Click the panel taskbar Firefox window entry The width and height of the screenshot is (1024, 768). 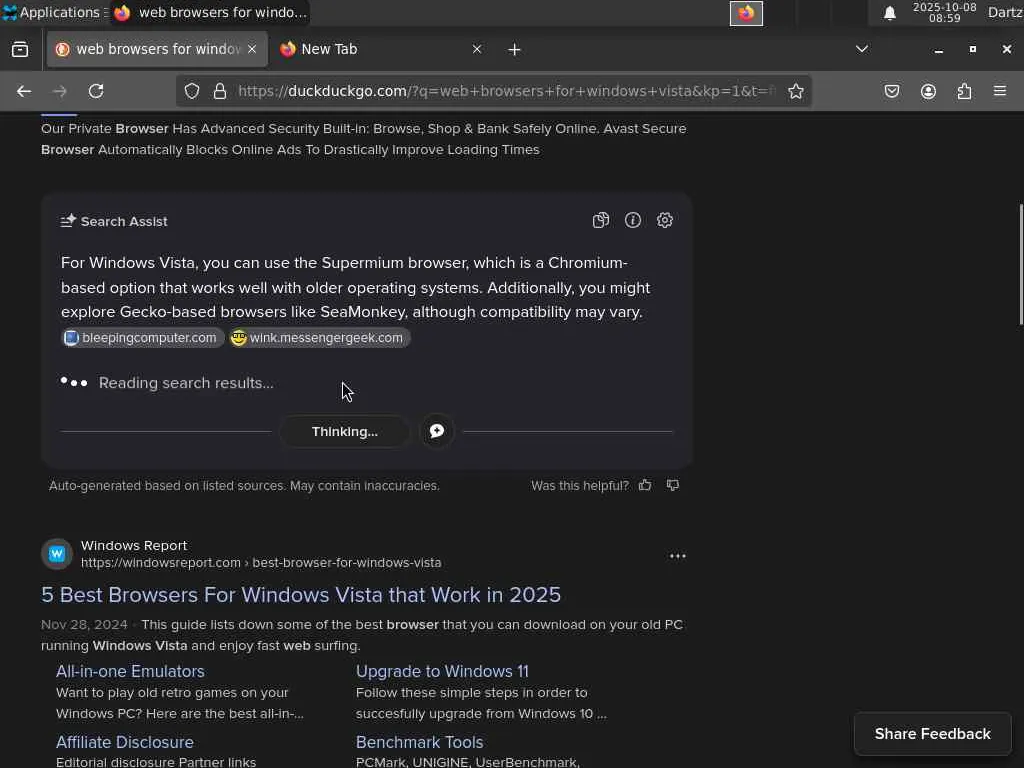coord(209,12)
